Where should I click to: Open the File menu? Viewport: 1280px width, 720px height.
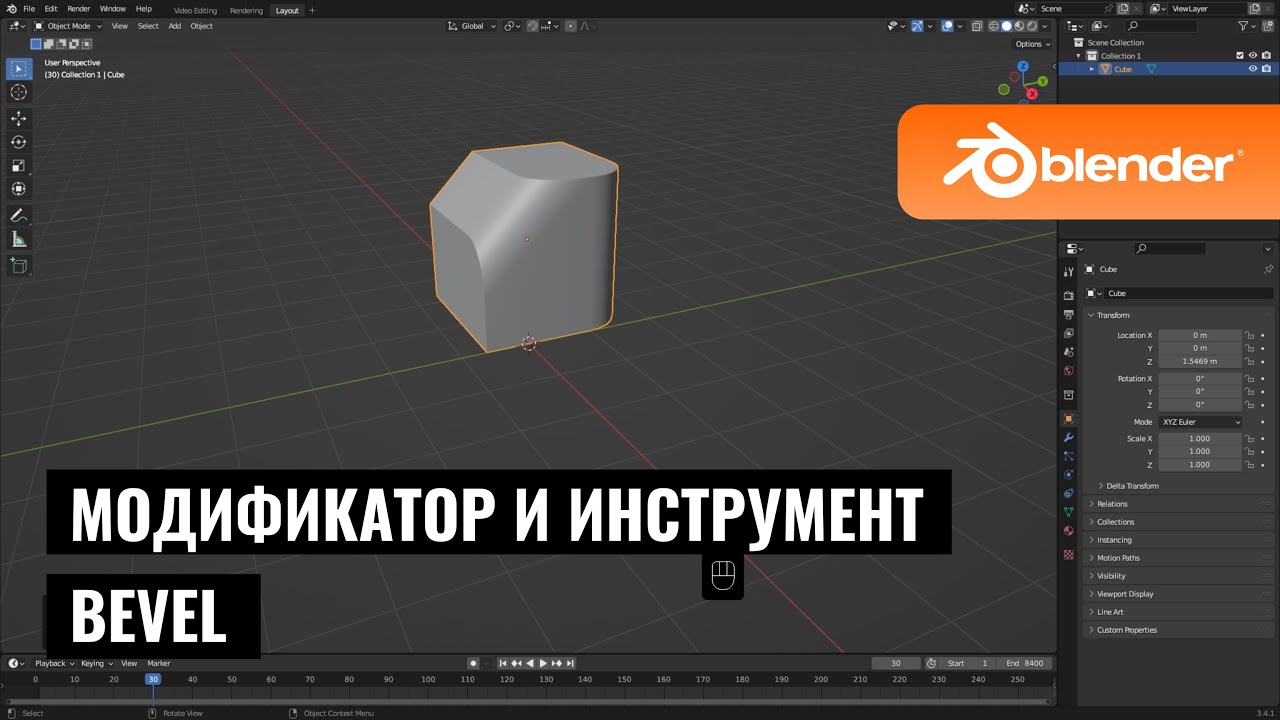(x=29, y=9)
